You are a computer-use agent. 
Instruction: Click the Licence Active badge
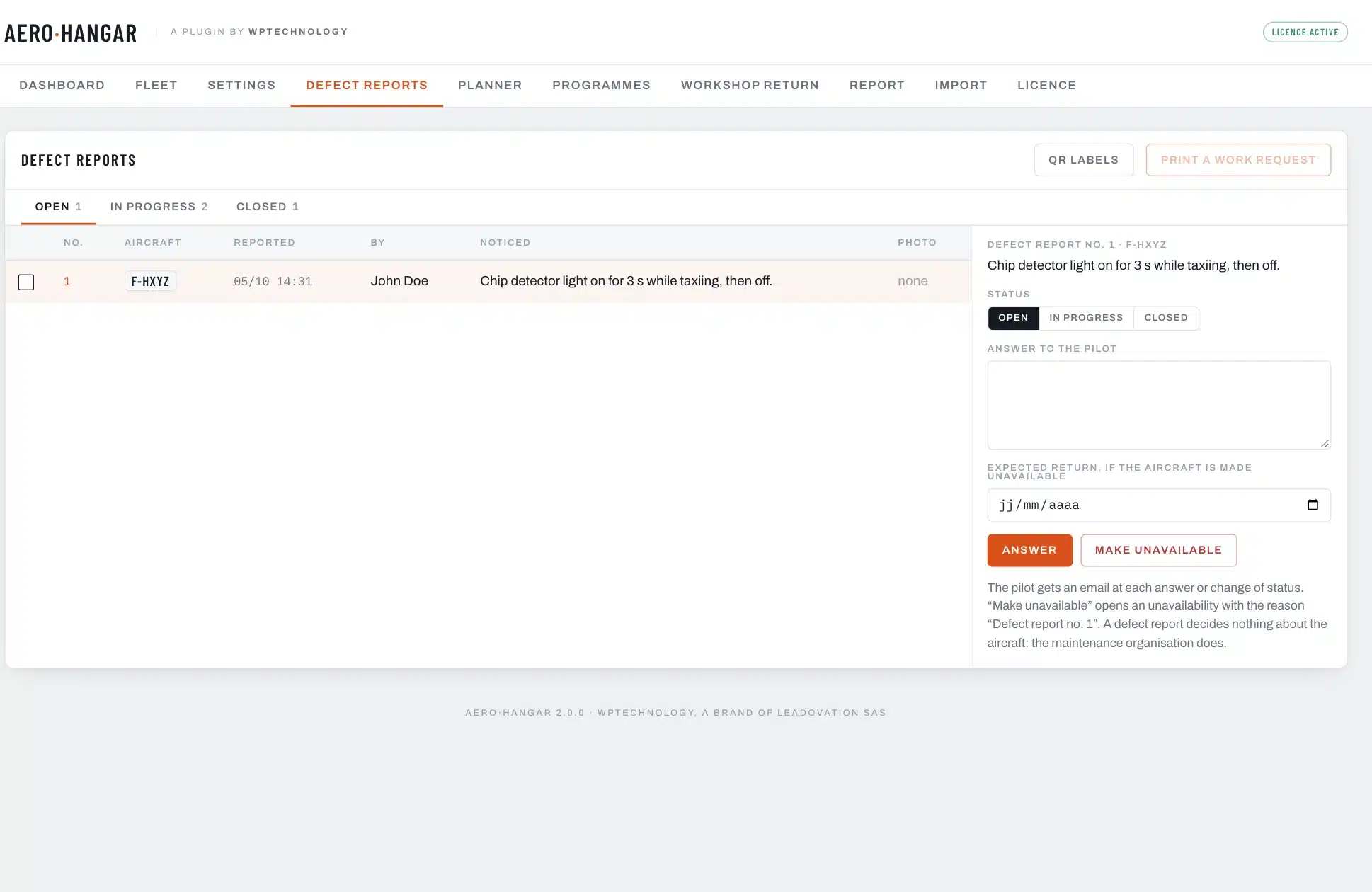pos(1305,33)
